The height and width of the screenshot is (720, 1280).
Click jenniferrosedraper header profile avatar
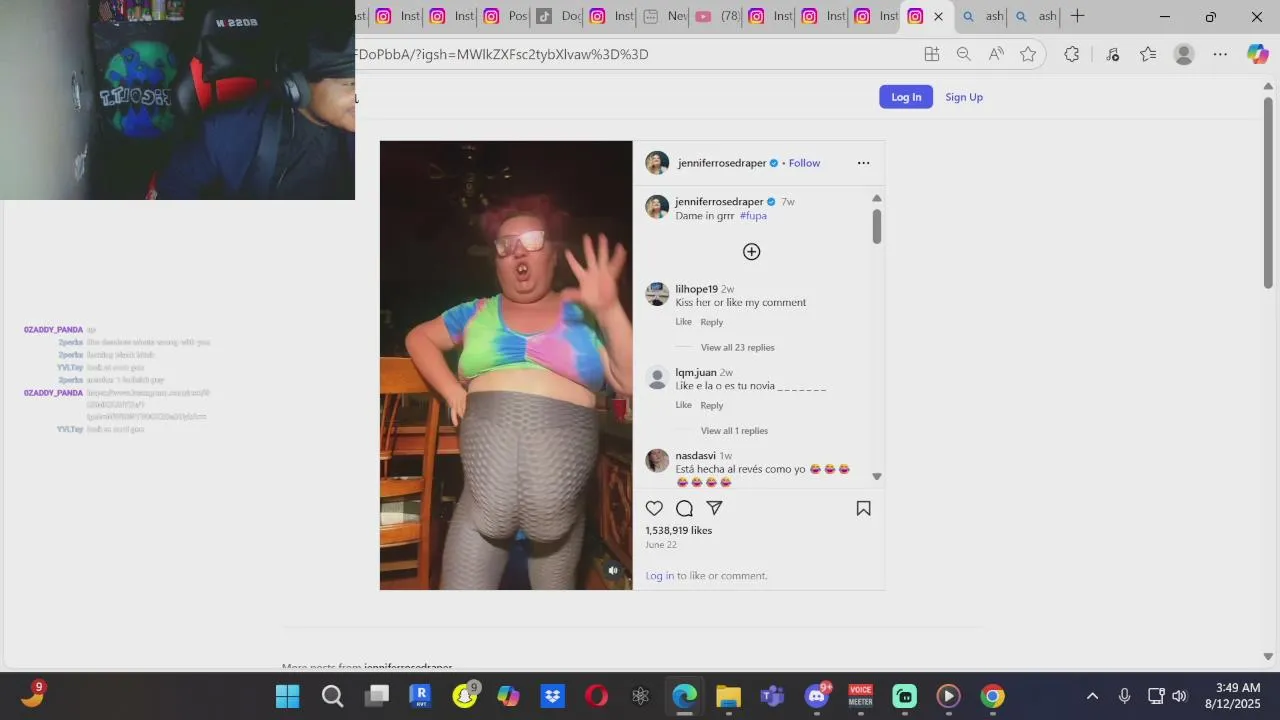657,163
